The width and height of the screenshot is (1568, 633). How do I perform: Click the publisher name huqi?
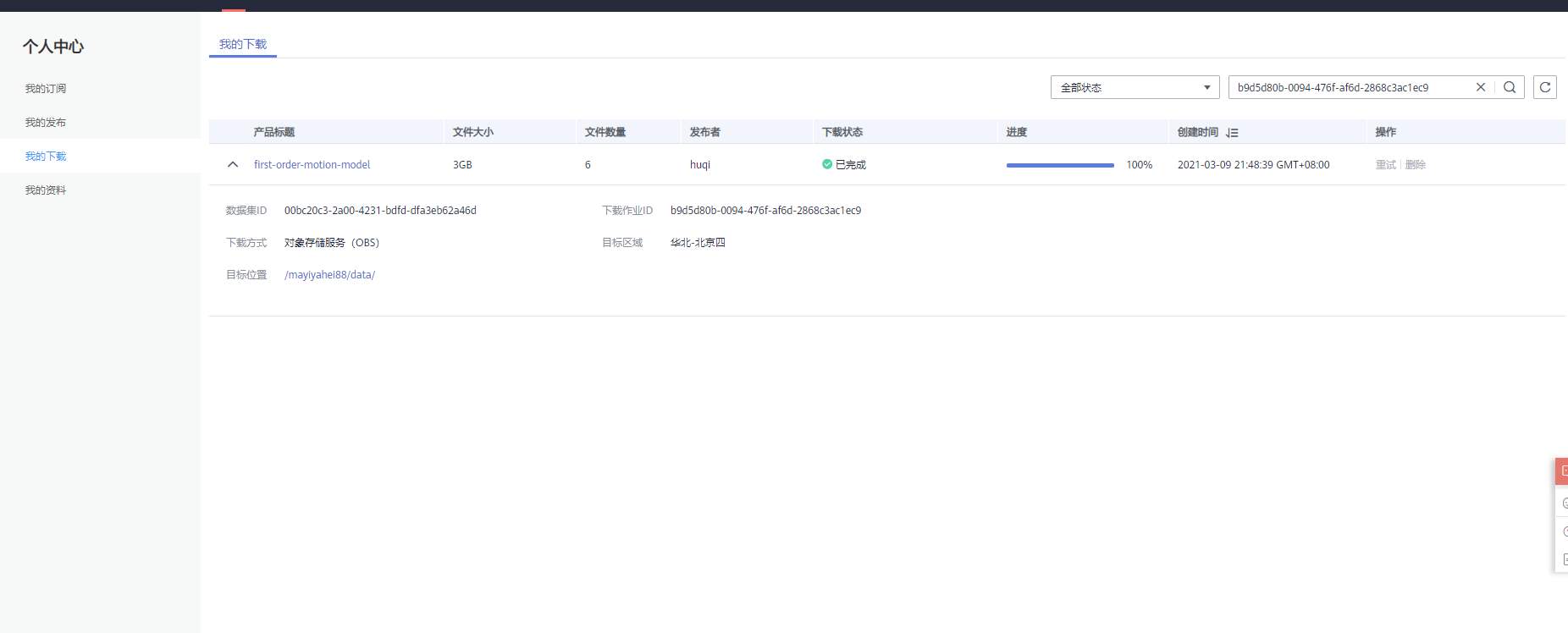pos(700,164)
